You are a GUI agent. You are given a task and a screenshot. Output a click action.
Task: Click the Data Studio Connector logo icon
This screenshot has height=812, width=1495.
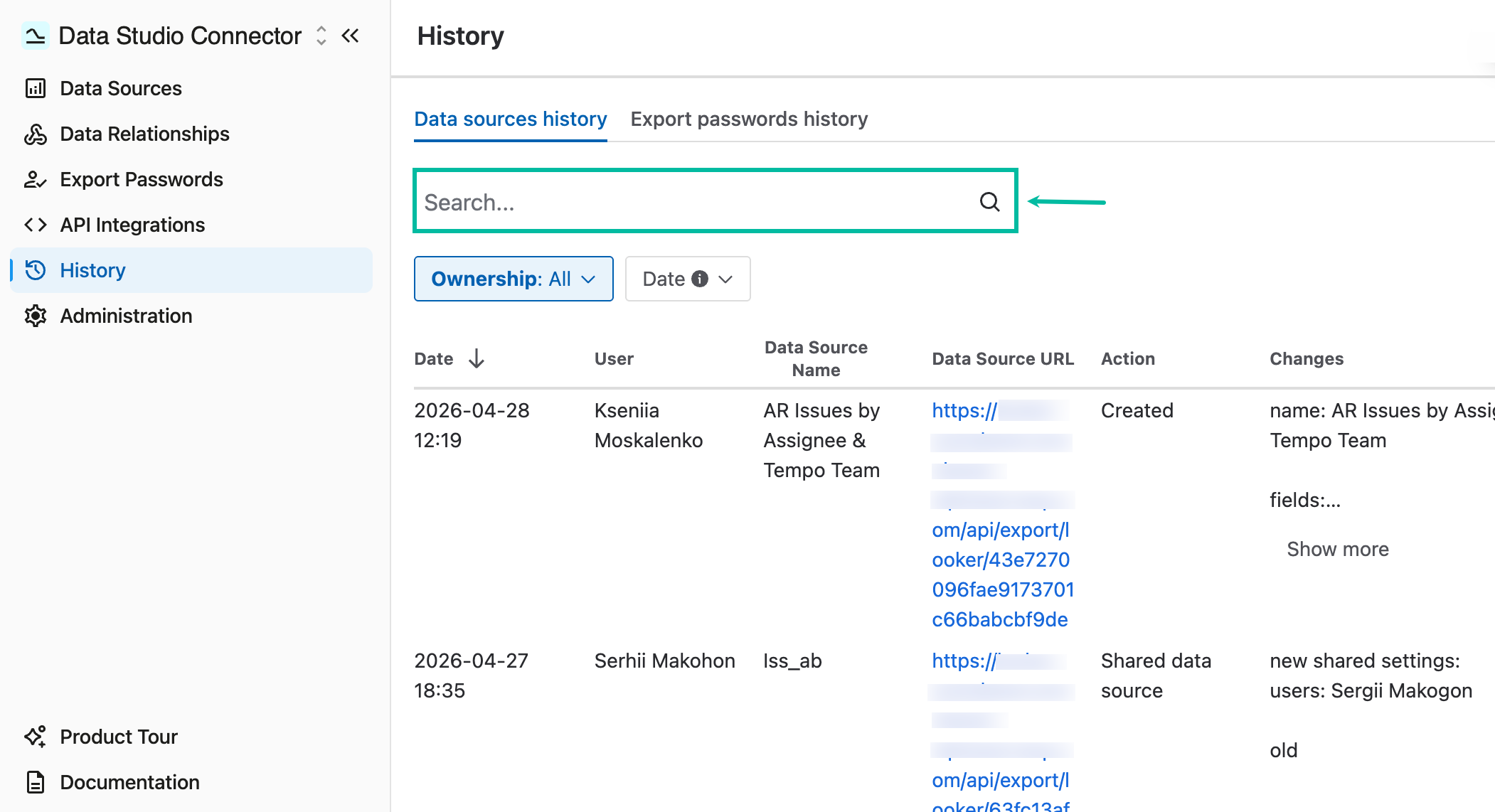(x=35, y=36)
